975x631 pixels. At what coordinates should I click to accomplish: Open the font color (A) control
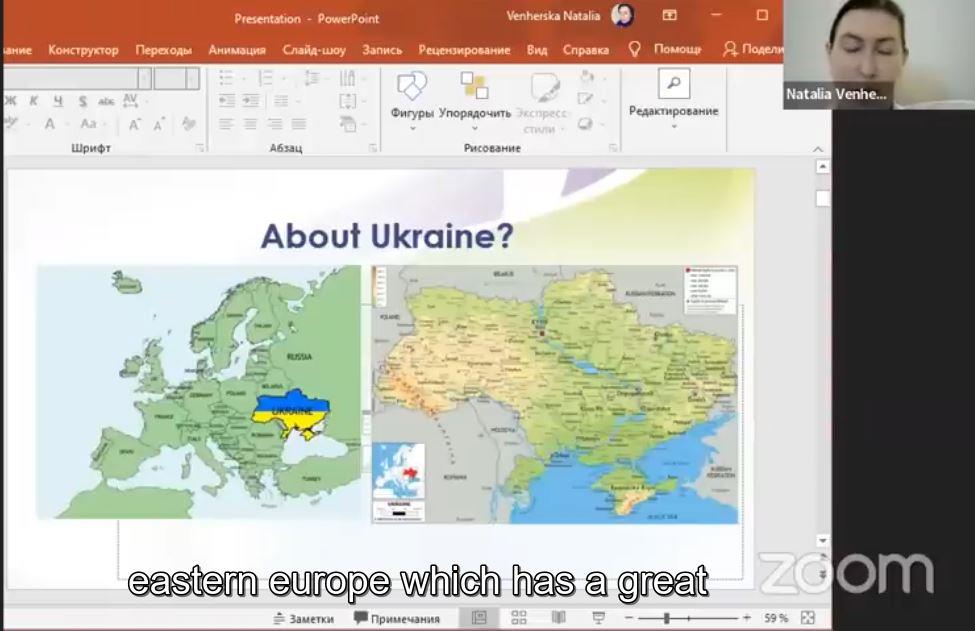pyautogui.click(x=50, y=124)
